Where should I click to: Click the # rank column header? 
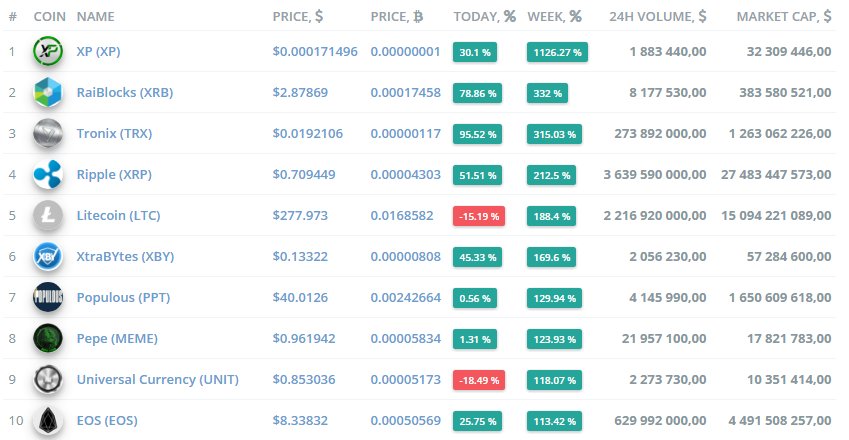tap(12, 17)
